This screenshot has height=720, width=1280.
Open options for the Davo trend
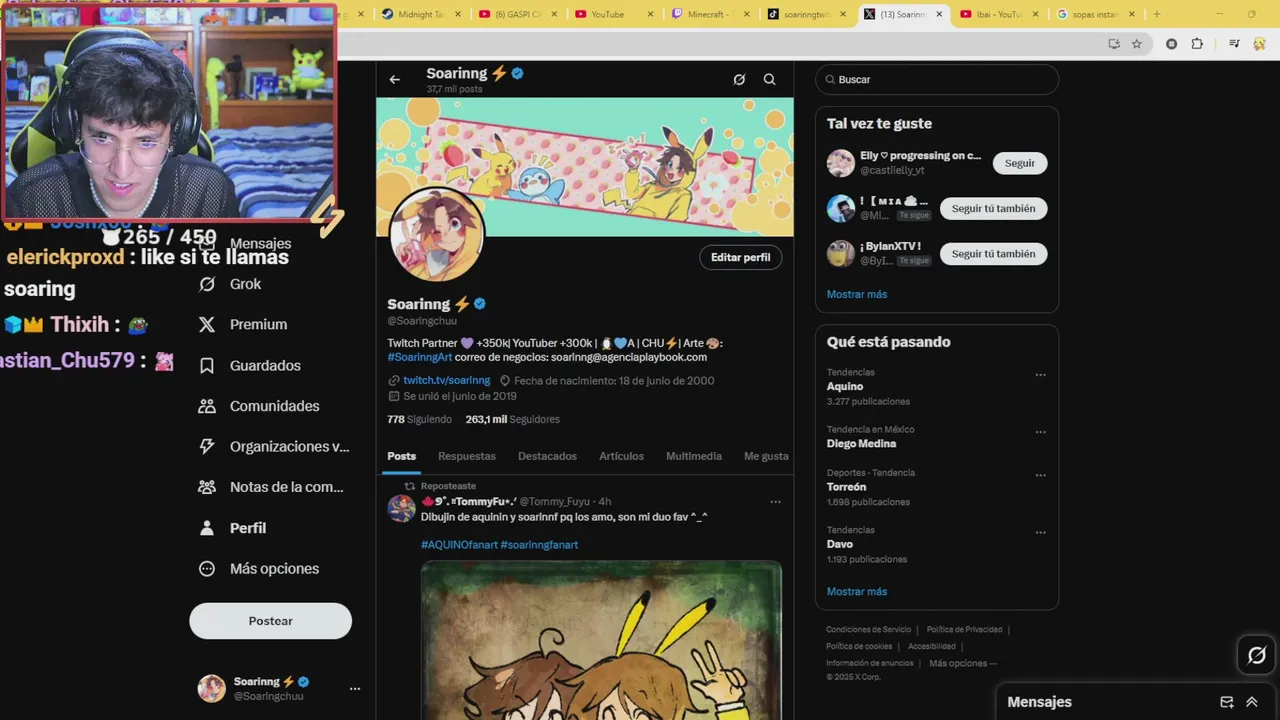(x=1040, y=533)
